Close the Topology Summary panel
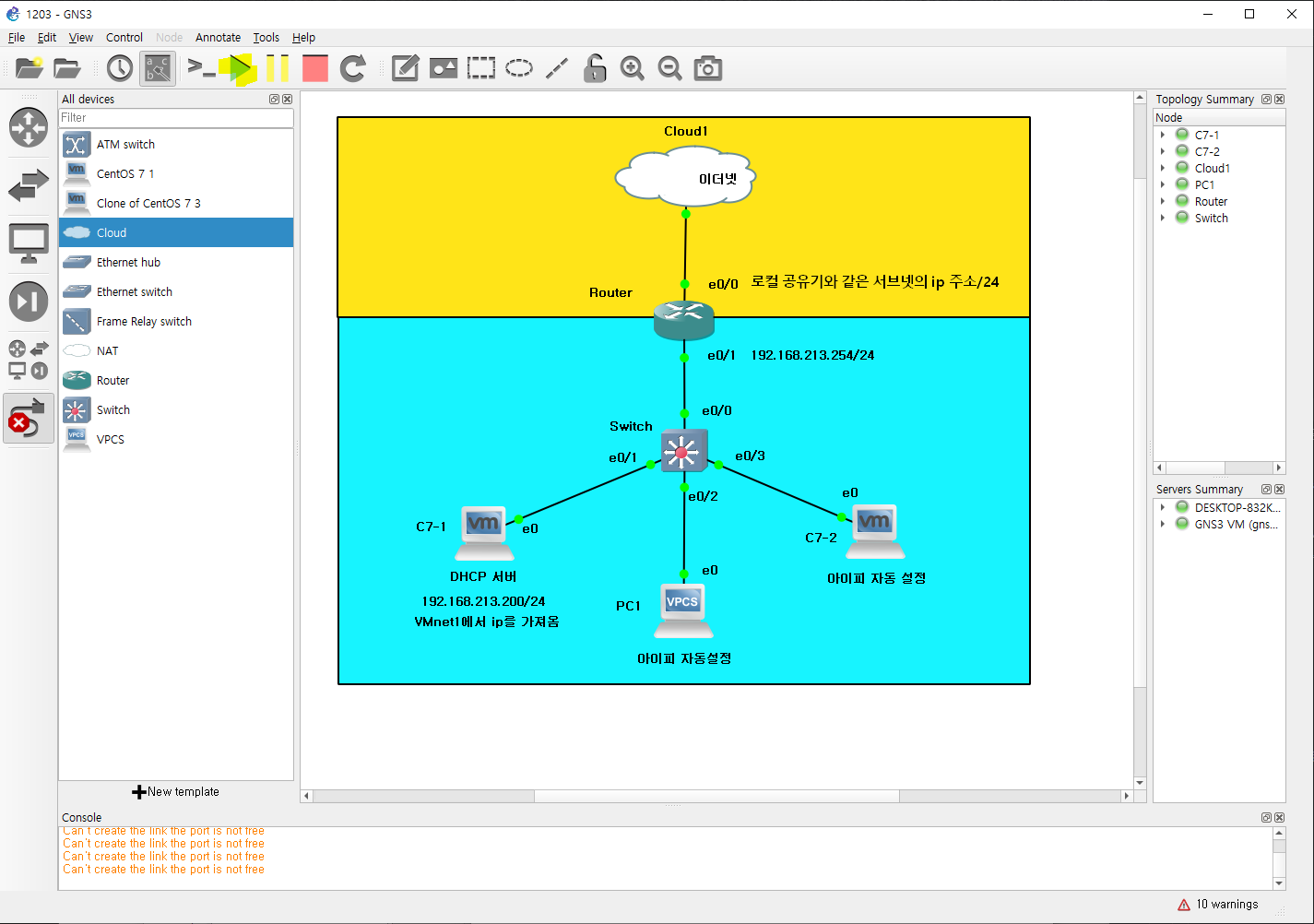This screenshot has width=1314, height=924. [1280, 100]
